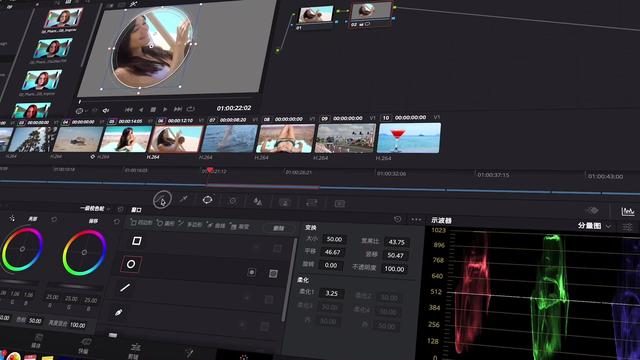Open the Curves palette icon
This screenshot has width=640, height=360.
coord(162,200)
